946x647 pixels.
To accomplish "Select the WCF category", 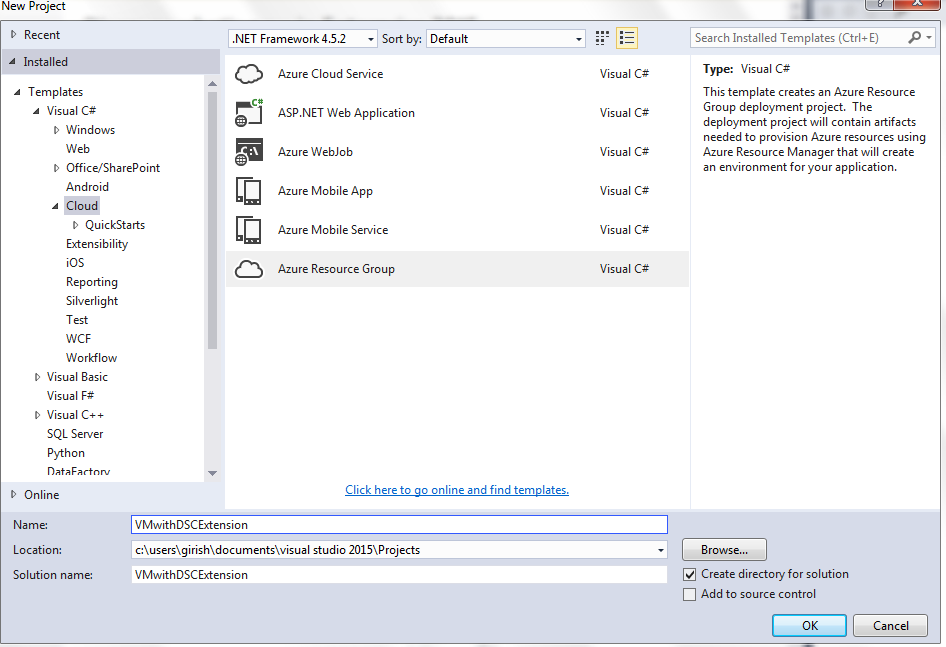I will pos(78,339).
